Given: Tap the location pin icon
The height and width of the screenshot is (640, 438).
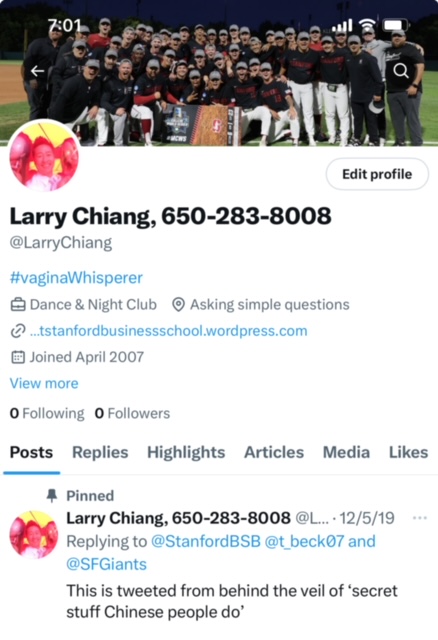Looking at the screenshot, I should click(178, 305).
